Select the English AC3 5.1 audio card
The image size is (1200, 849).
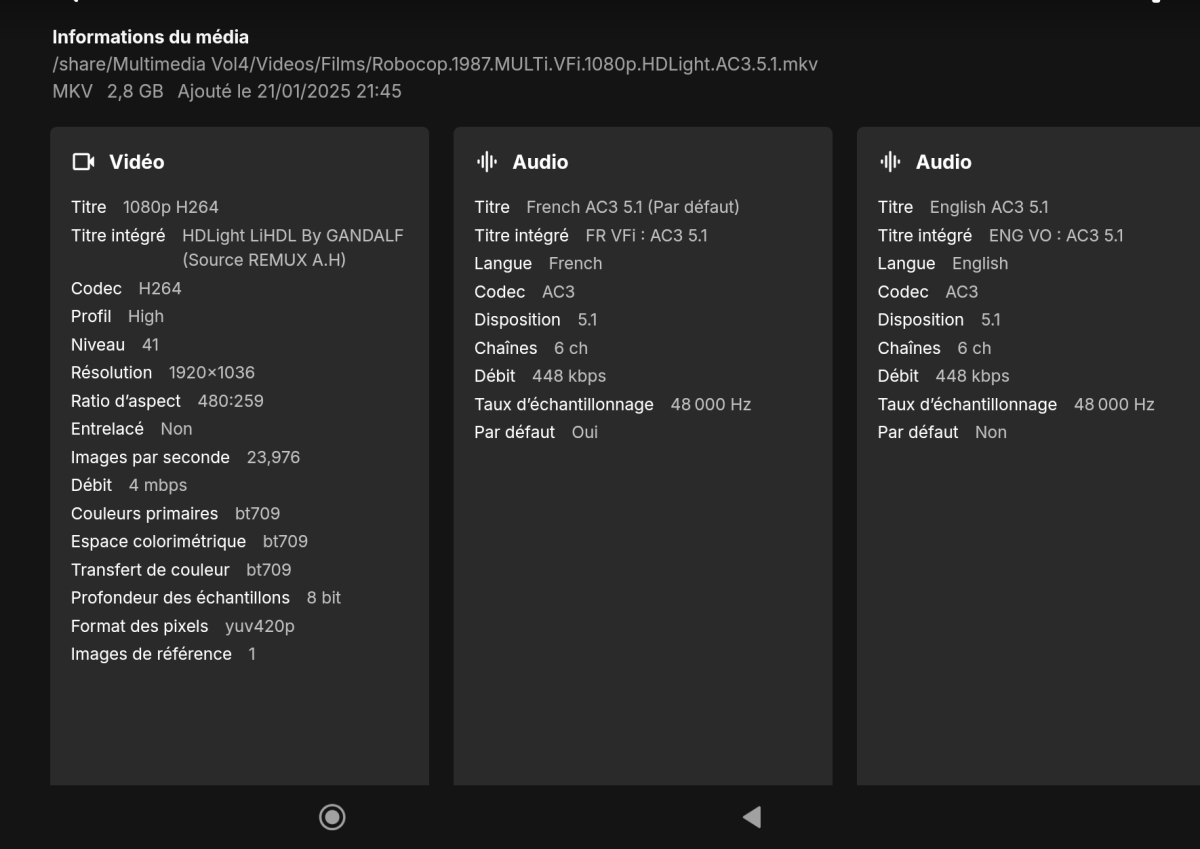coord(1020,450)
